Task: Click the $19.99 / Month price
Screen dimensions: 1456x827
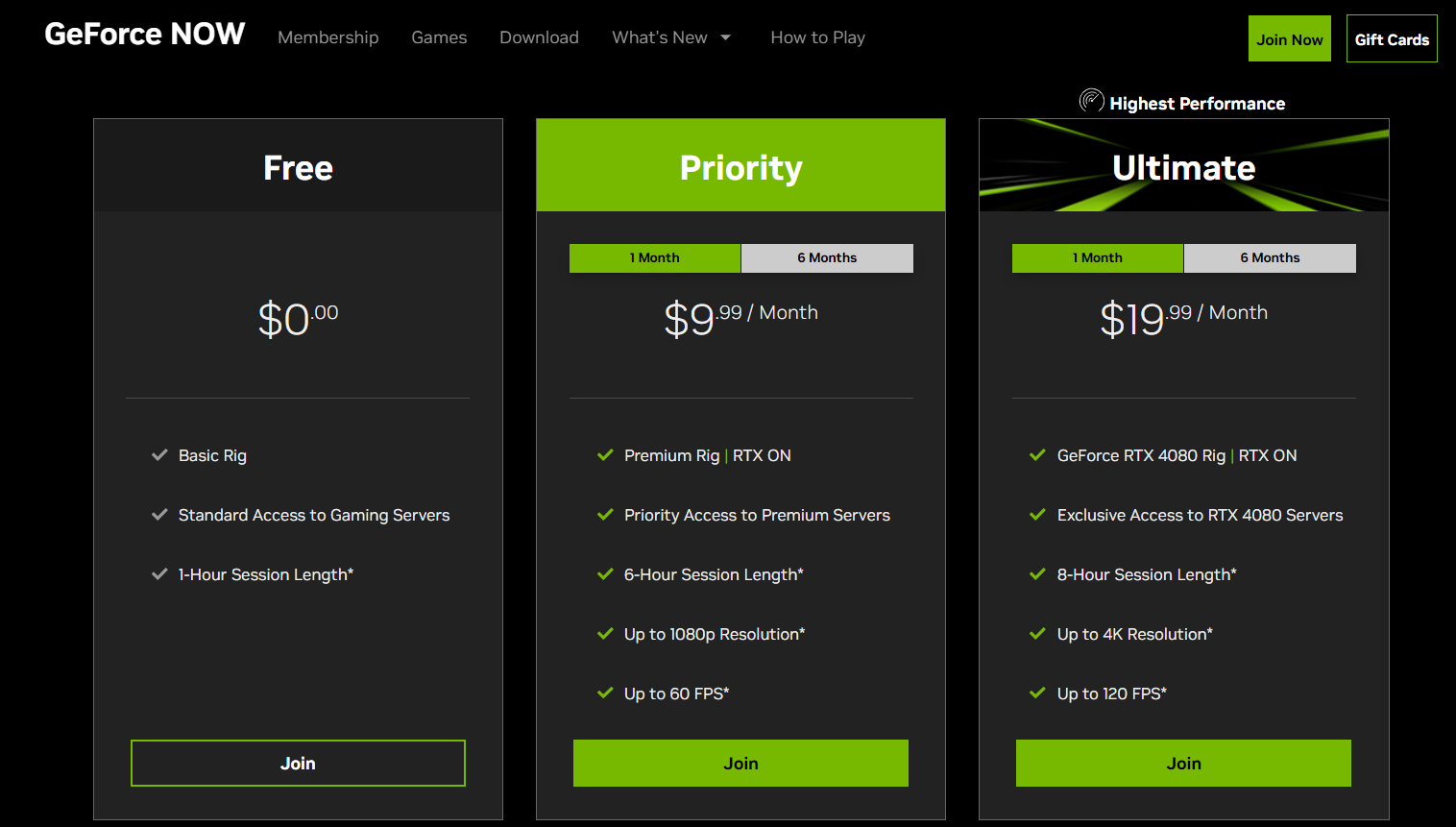Action: pos(1183,319)
